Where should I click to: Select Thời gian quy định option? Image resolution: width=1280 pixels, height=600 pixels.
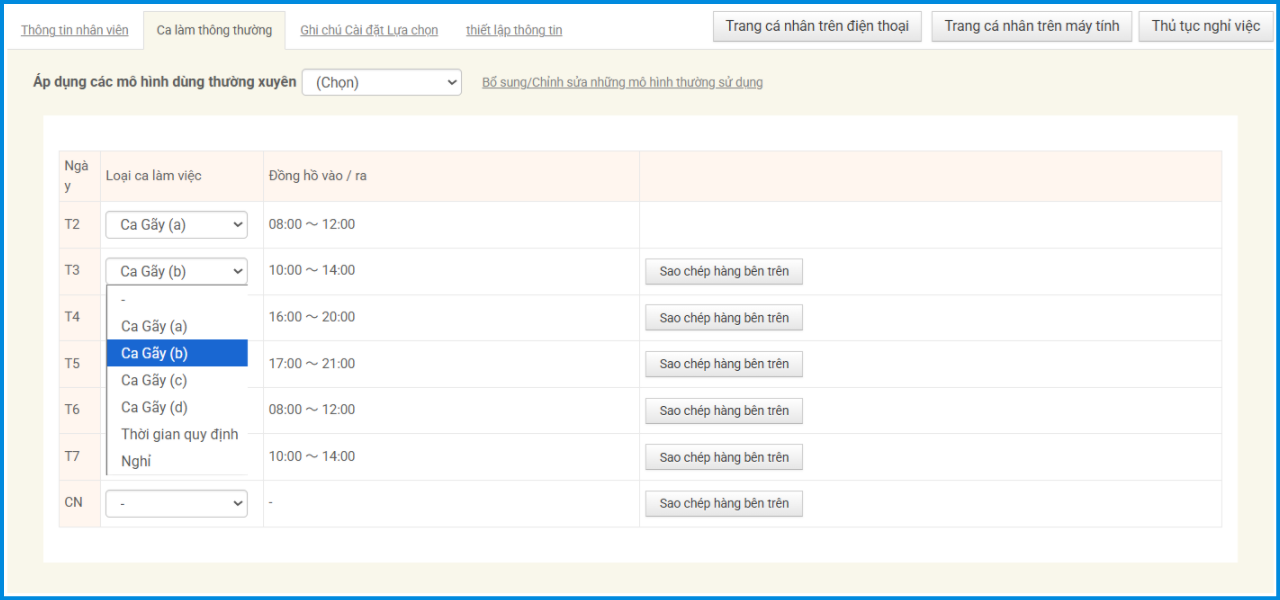coord(179,434)
